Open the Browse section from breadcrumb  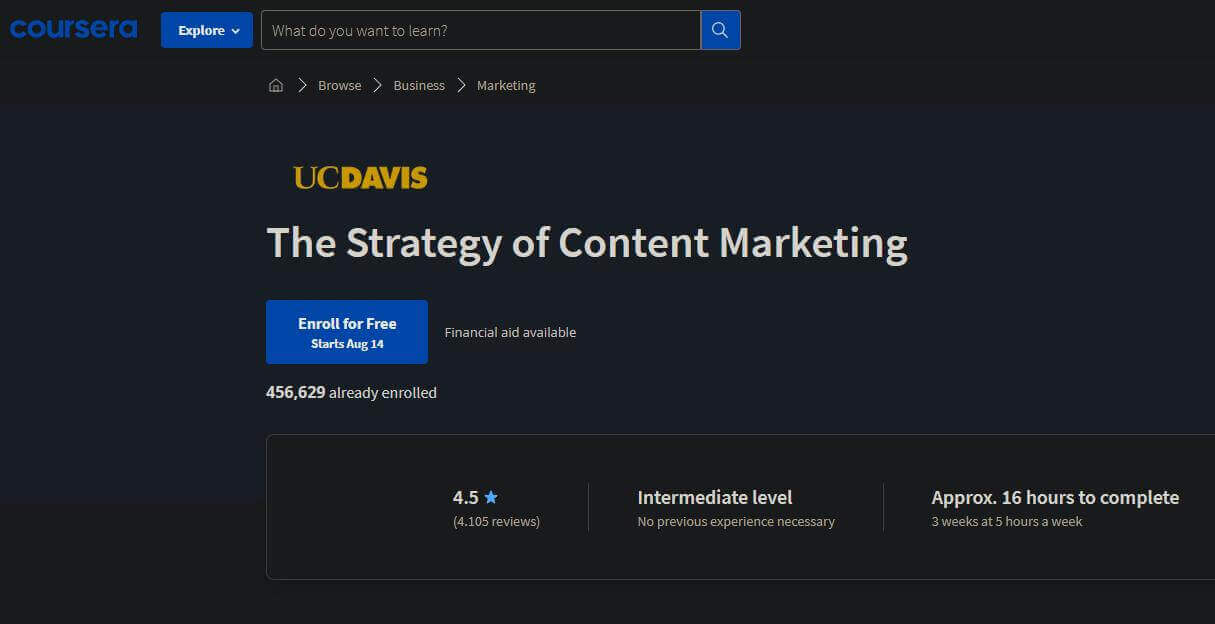click(x=339, y=85)
